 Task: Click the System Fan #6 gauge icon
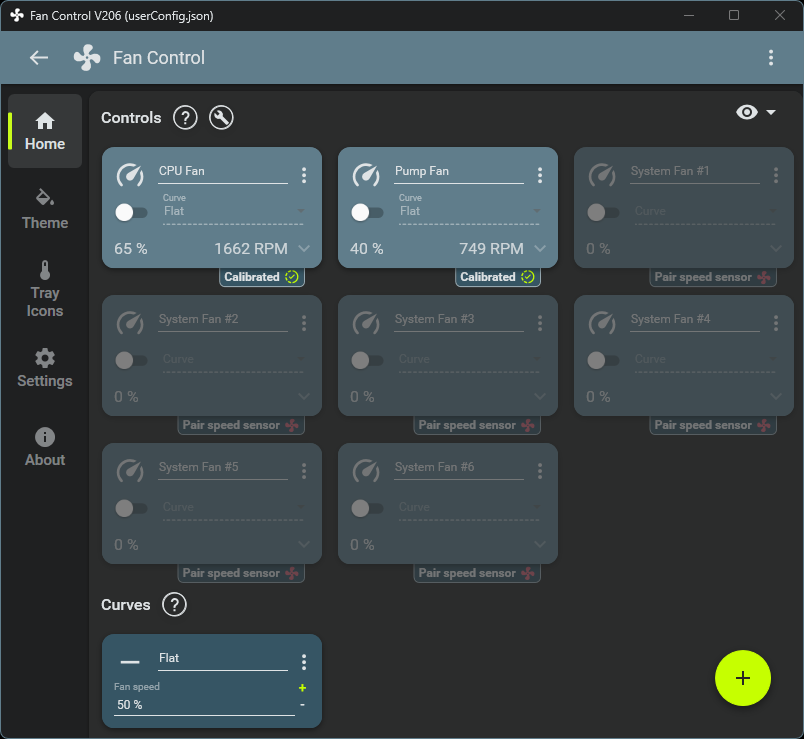point(366,471)
